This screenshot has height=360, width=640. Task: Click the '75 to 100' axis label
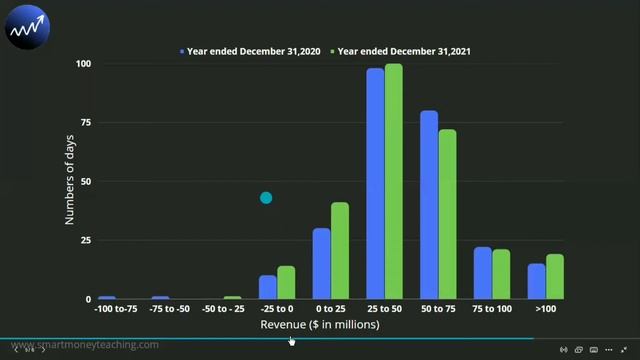coord(492,309)
